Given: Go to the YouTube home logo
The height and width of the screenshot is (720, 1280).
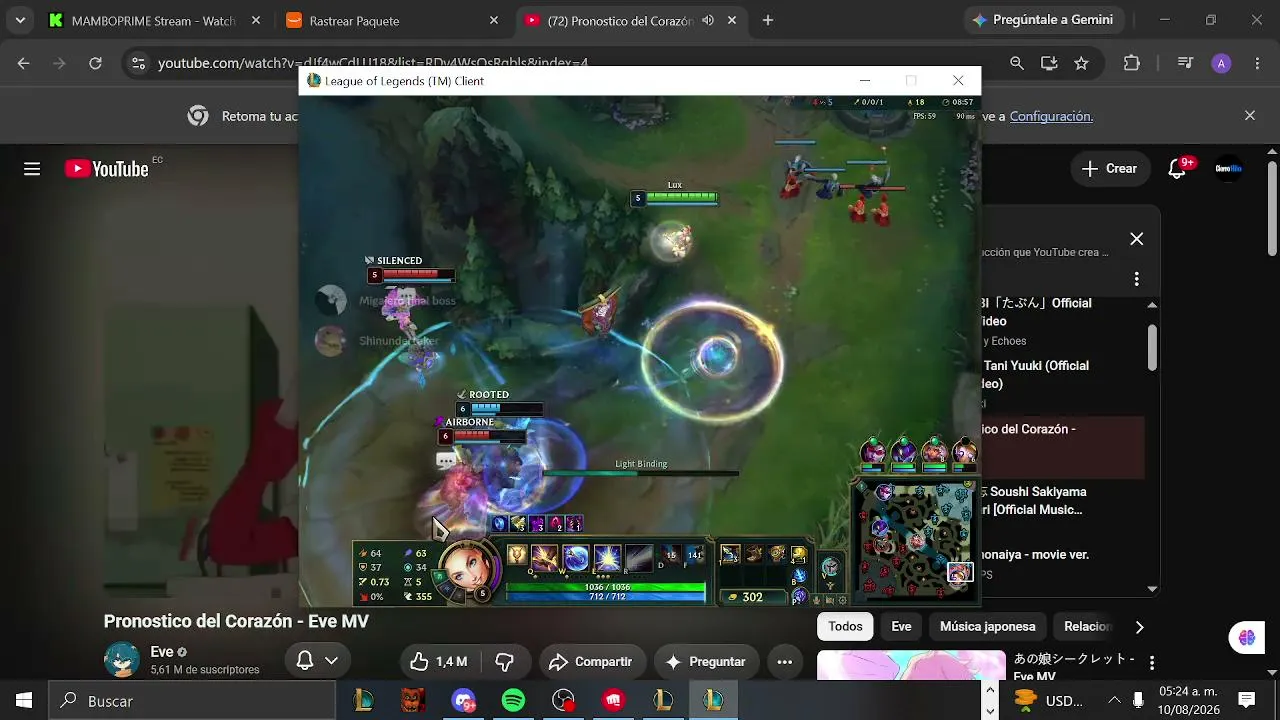Looking at the screenshot, I should coord(106,169).
